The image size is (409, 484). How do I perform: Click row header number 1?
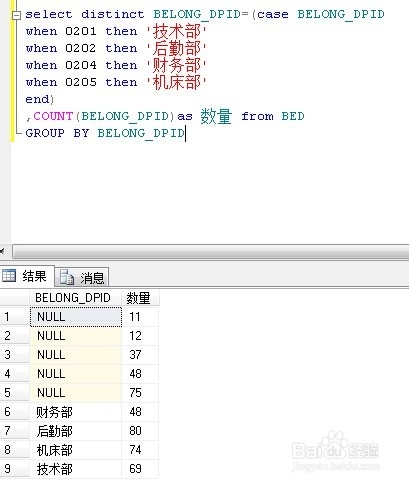pyautogui.click(x=15, y=317)
